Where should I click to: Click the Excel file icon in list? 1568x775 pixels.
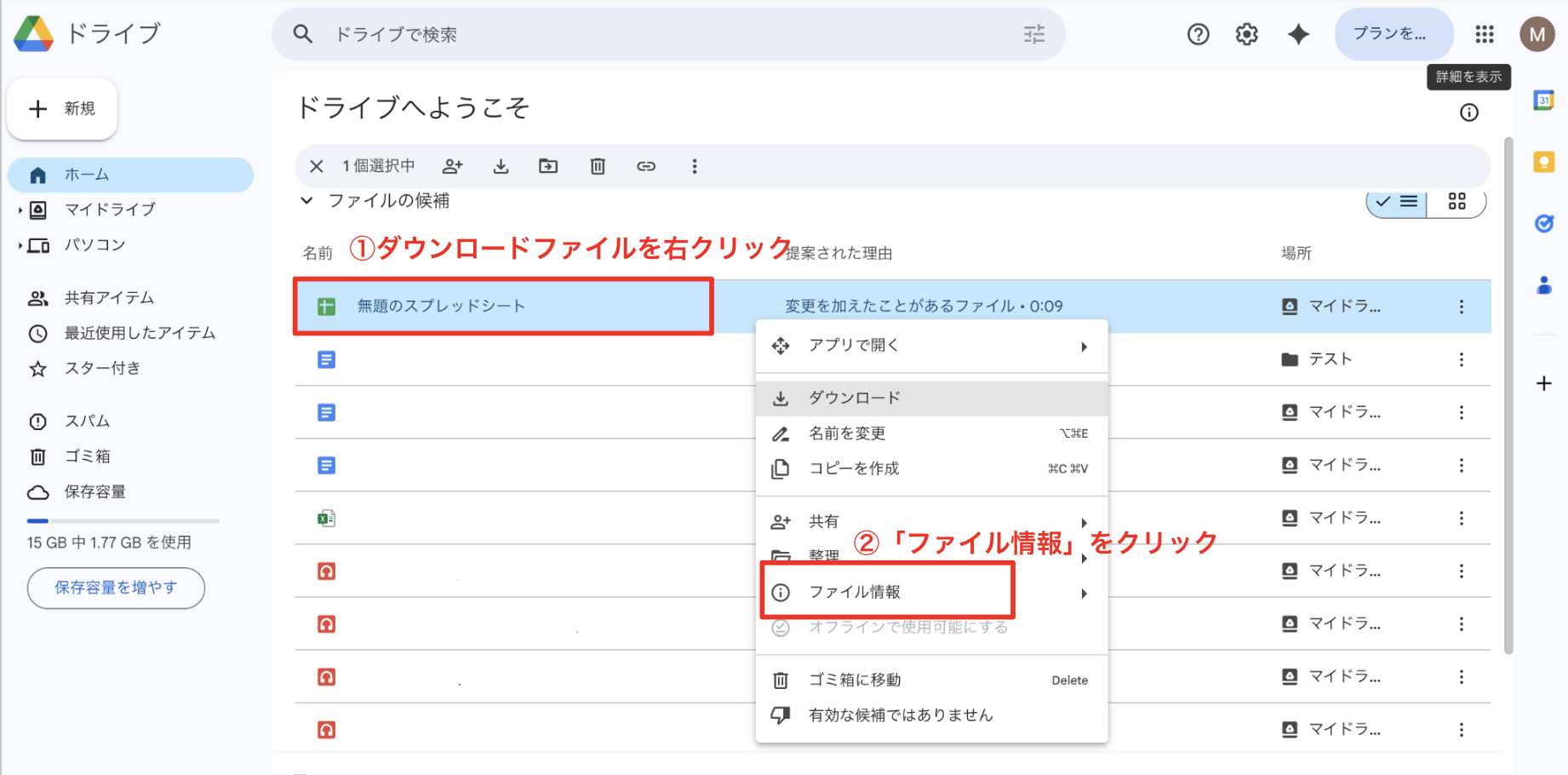pos(326,518)
